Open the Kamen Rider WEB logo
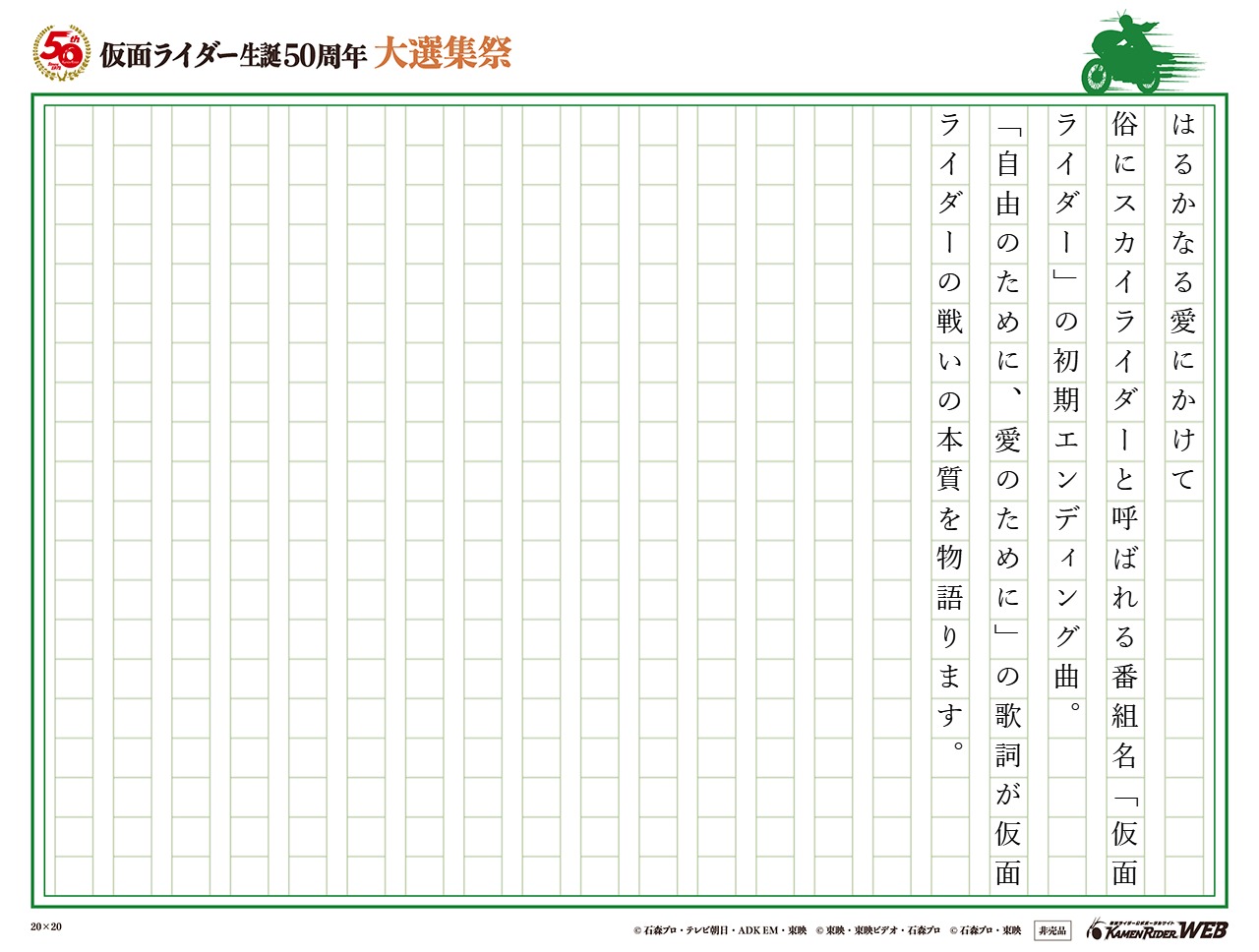This screenshot has height=952, width=1259. click(1157, 928)
